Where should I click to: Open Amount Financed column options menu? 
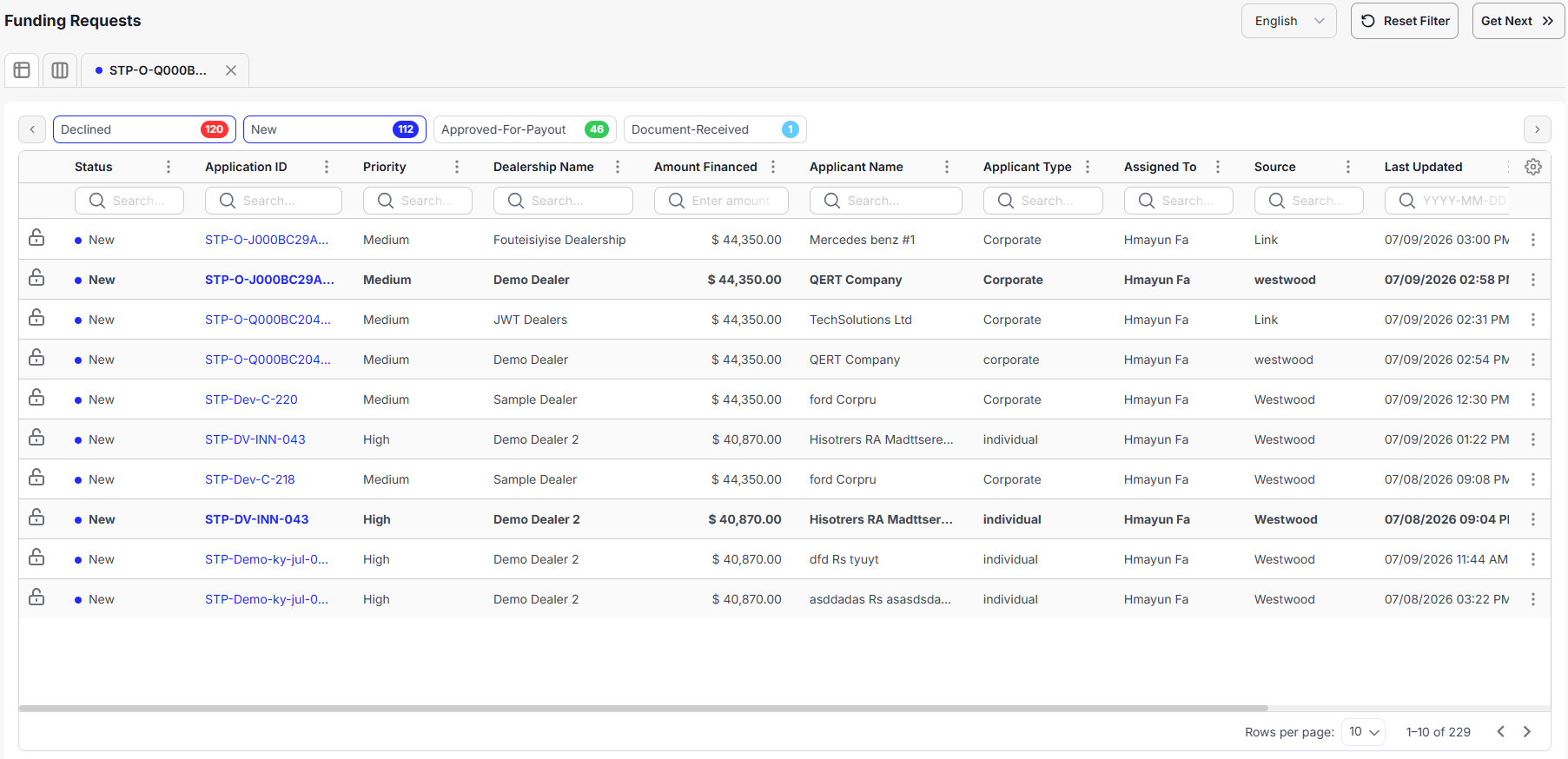coord(773,167)
